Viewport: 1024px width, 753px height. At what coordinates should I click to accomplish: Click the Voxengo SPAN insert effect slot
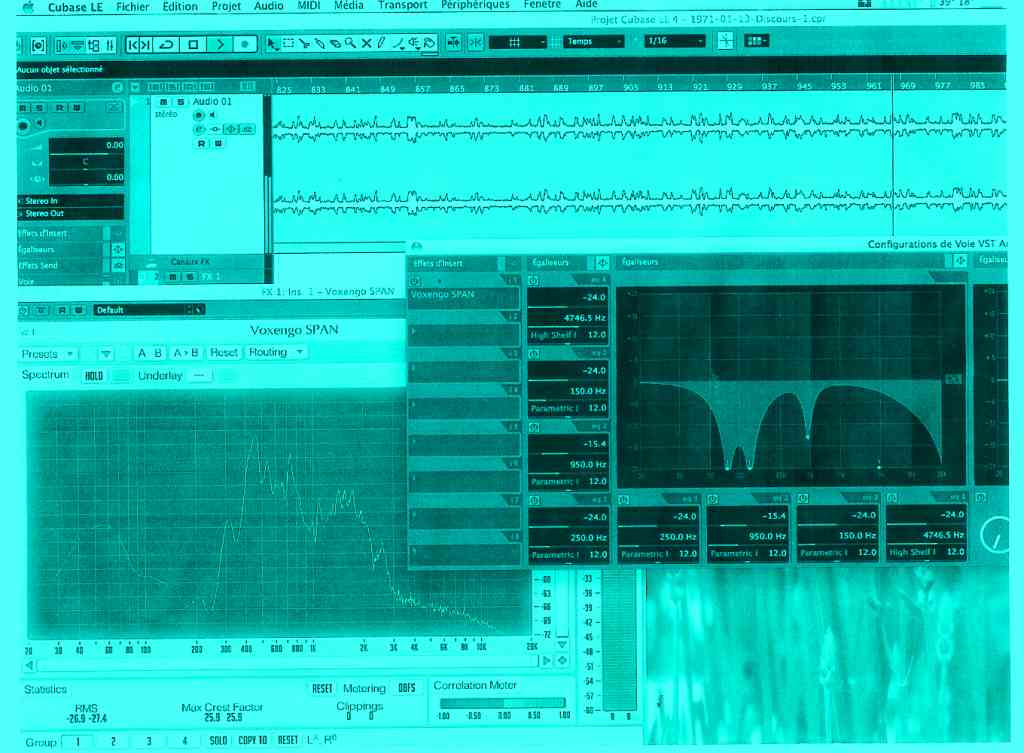pos(460,295)
